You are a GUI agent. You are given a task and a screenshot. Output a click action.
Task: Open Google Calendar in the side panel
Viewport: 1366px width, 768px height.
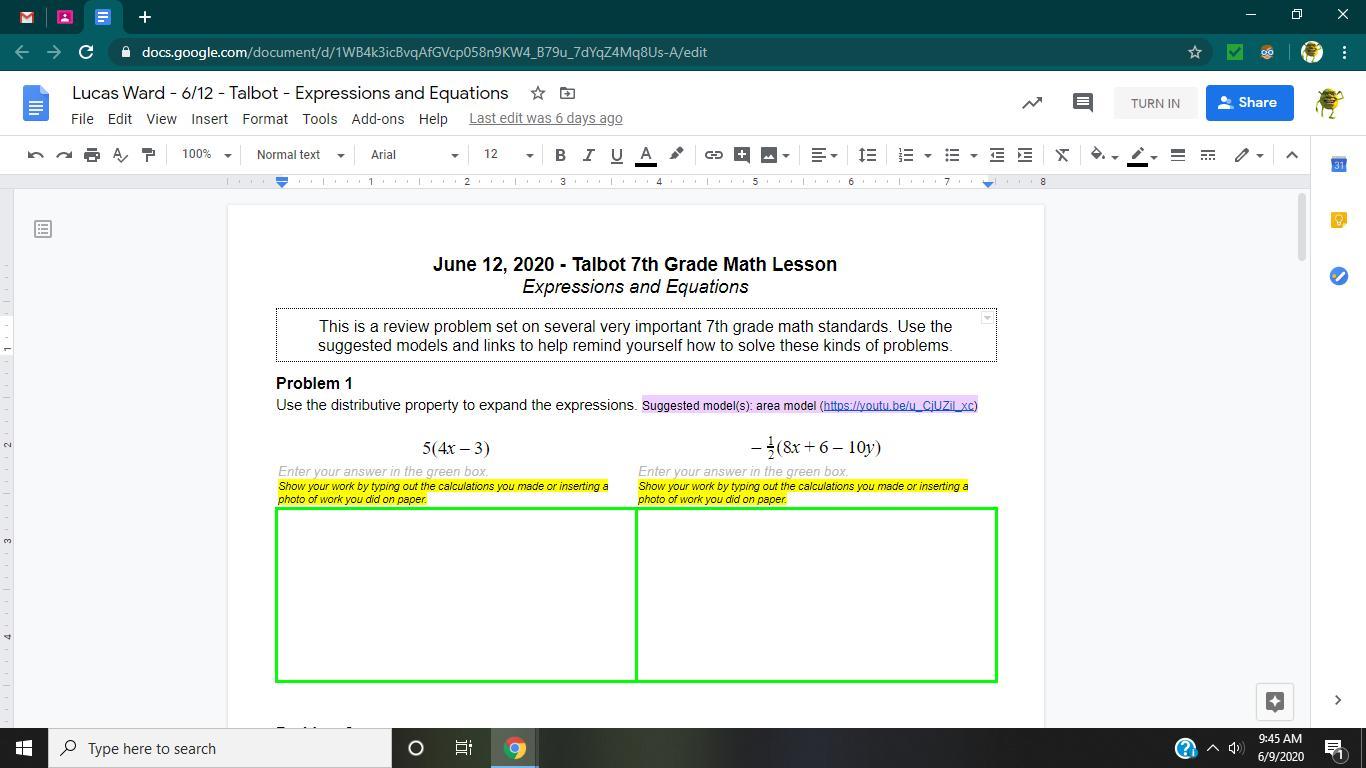(x=1338, y=164)
